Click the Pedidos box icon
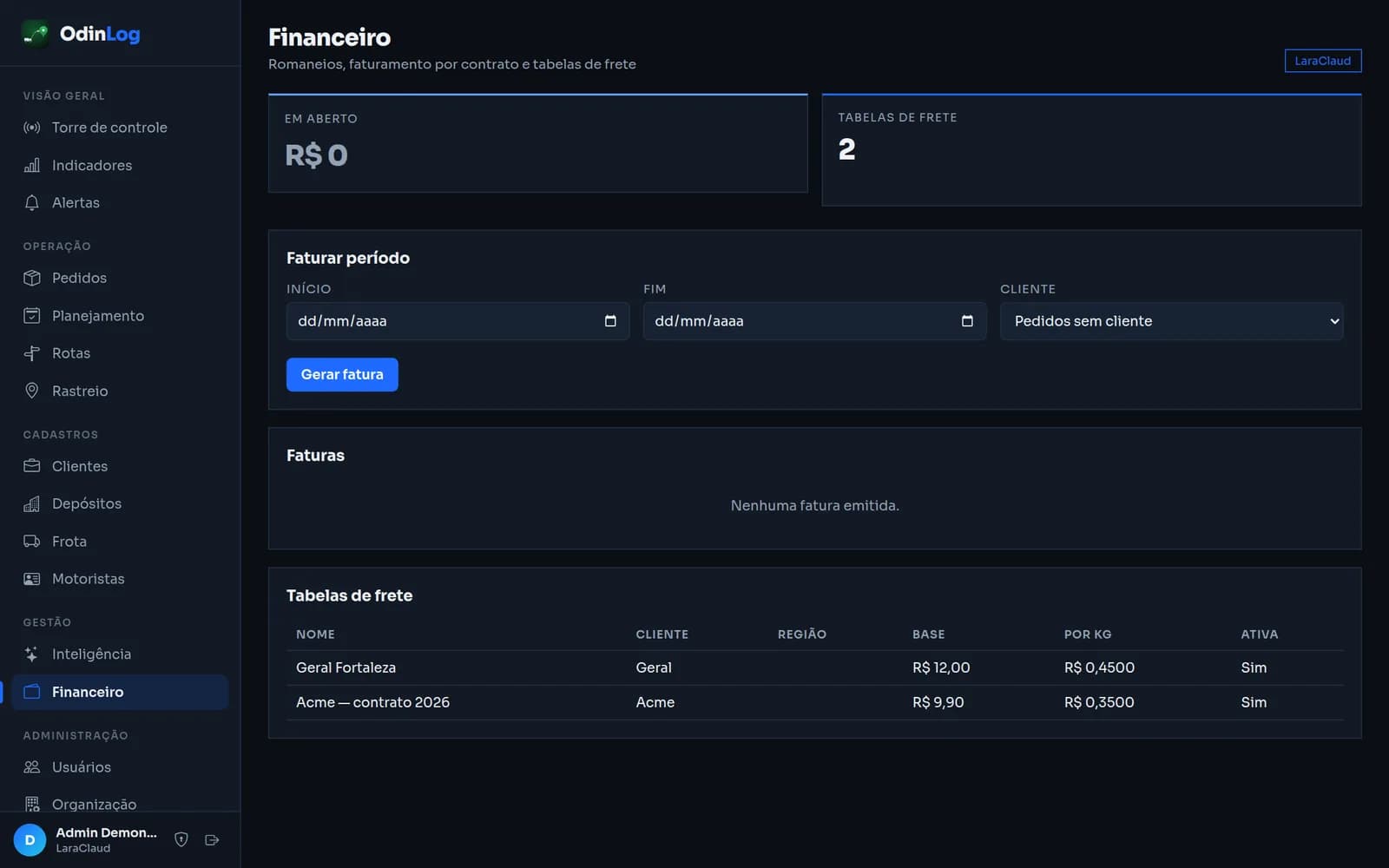 [32, 278]
